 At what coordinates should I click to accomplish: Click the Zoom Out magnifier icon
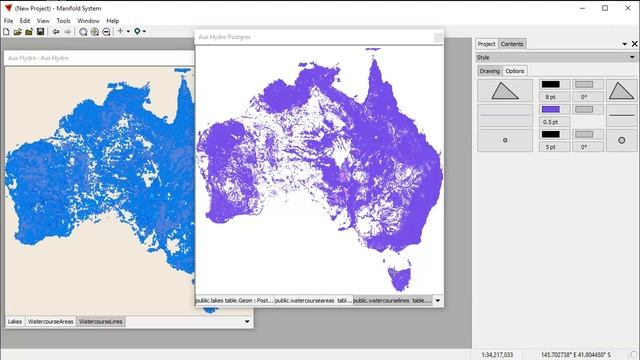coord(106,31)
